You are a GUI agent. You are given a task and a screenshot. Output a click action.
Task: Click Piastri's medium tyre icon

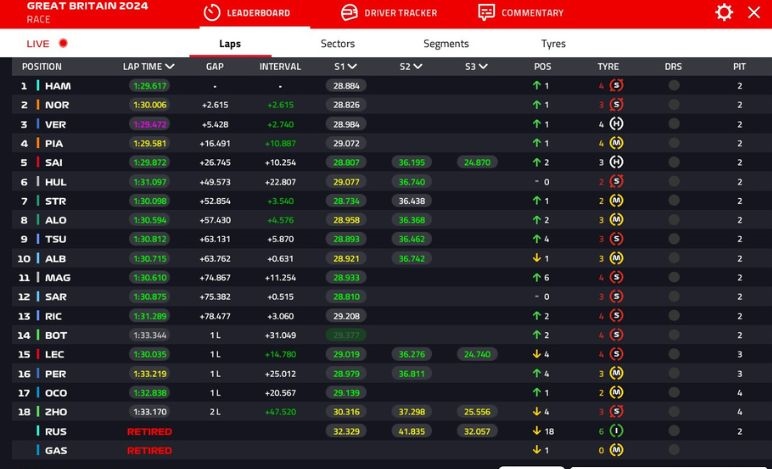point(617,143)
